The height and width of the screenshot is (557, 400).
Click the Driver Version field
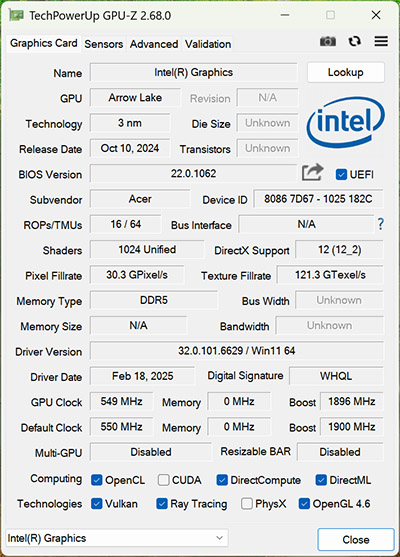pyautogui.click(x=237, y=351)
